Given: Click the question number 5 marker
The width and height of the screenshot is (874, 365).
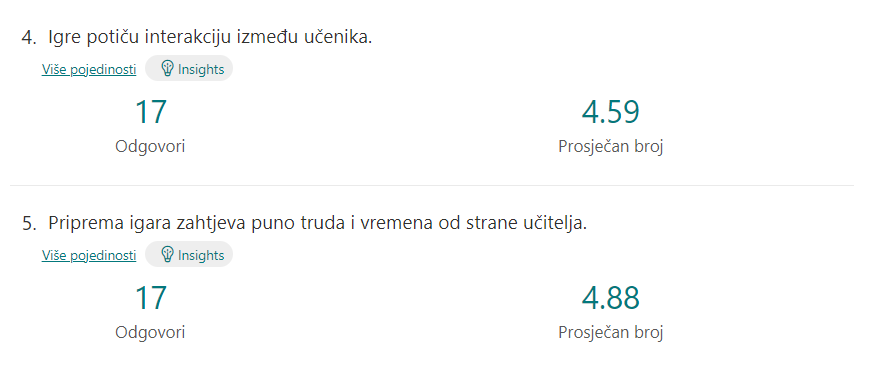Looking at the screenshot, I should coord(28,224).
